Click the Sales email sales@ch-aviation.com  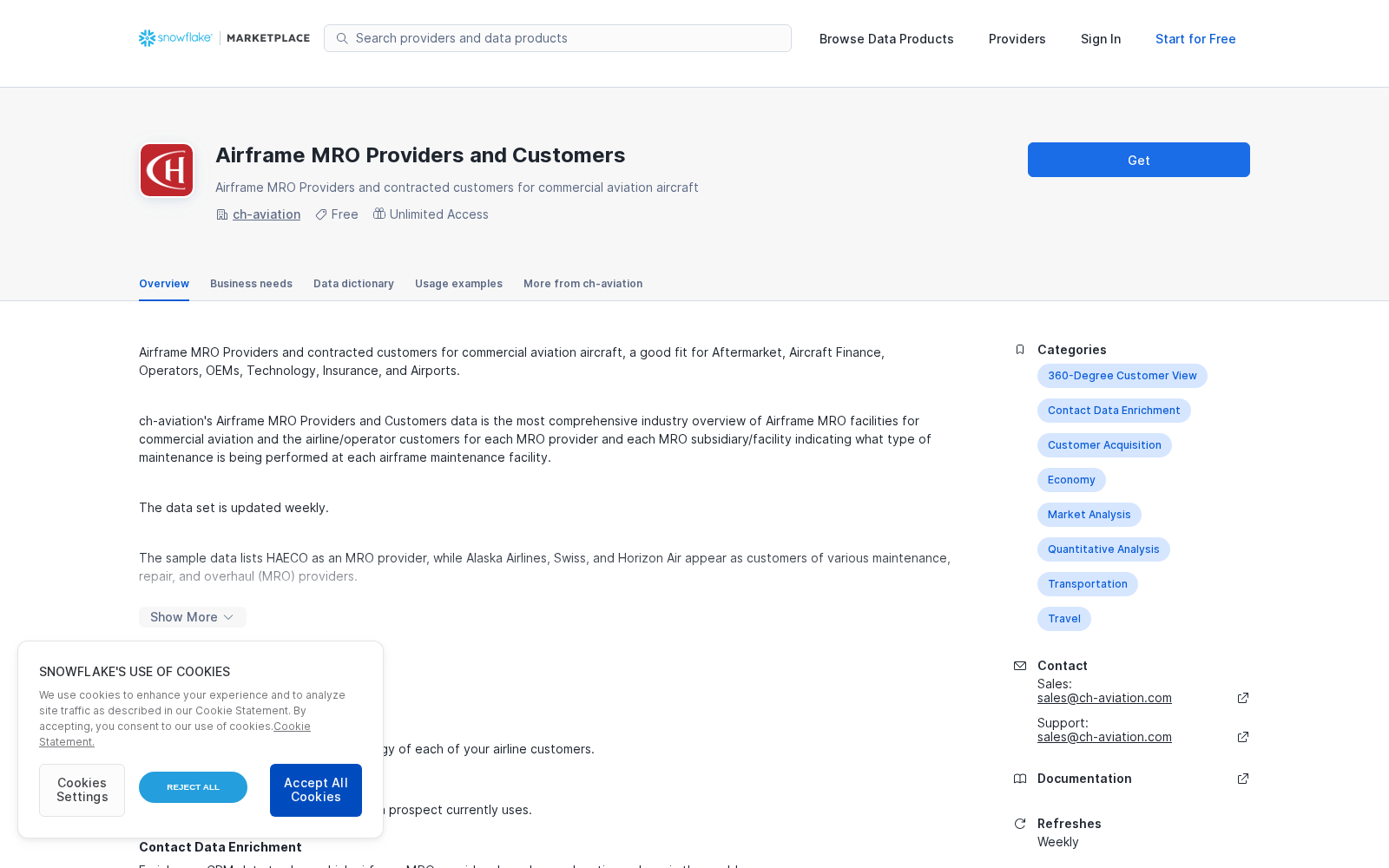1104,698
